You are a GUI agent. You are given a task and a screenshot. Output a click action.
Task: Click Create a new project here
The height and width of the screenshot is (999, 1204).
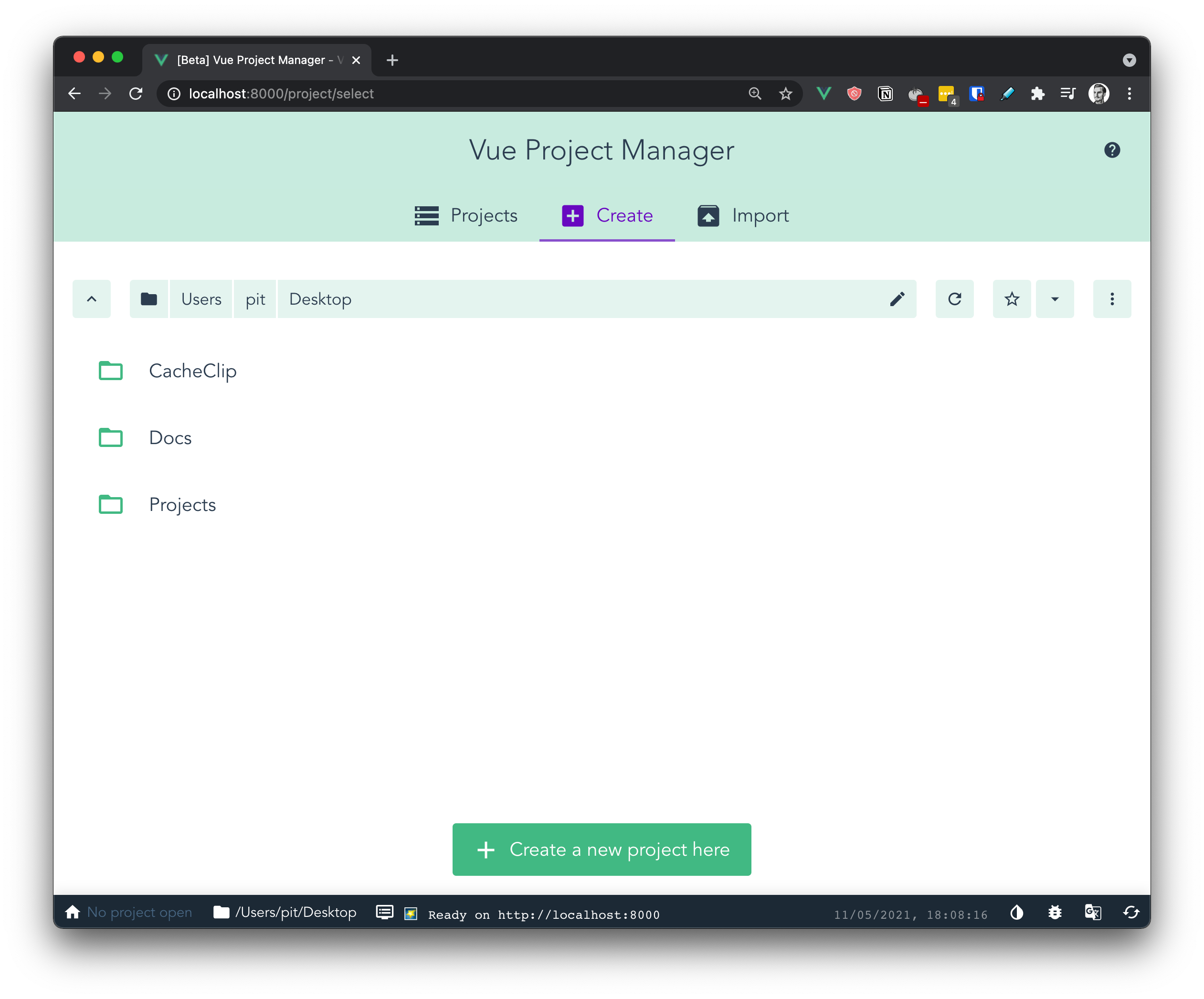602,850
